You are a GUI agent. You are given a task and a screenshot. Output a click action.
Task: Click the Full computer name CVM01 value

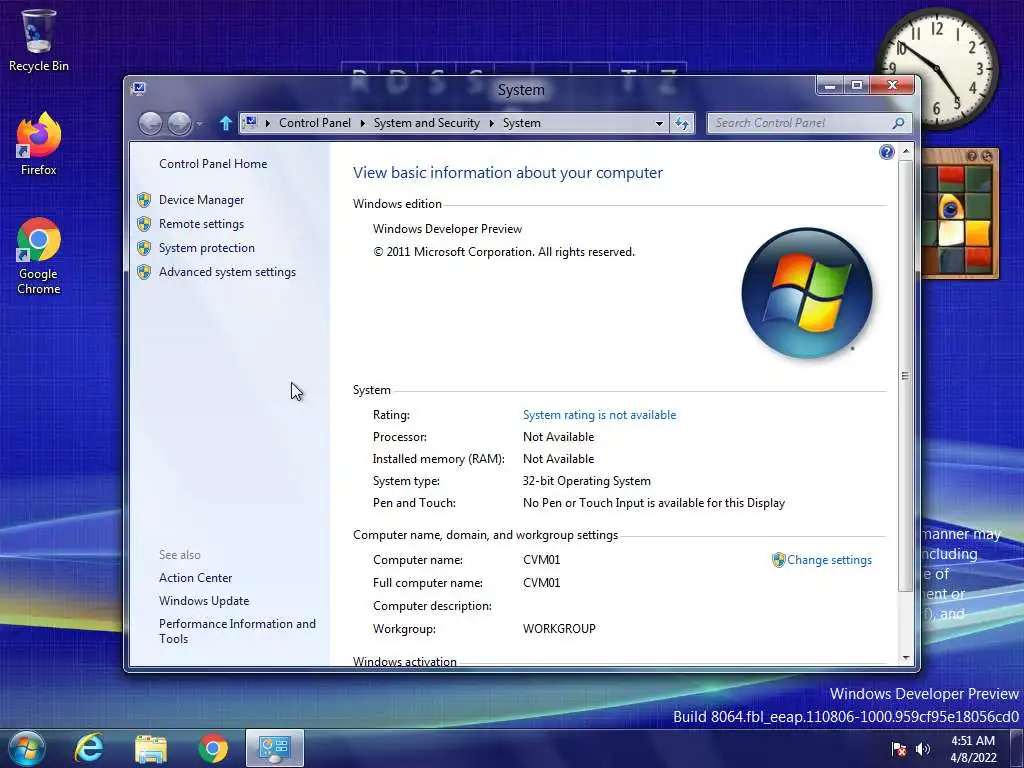pos(541,583)
